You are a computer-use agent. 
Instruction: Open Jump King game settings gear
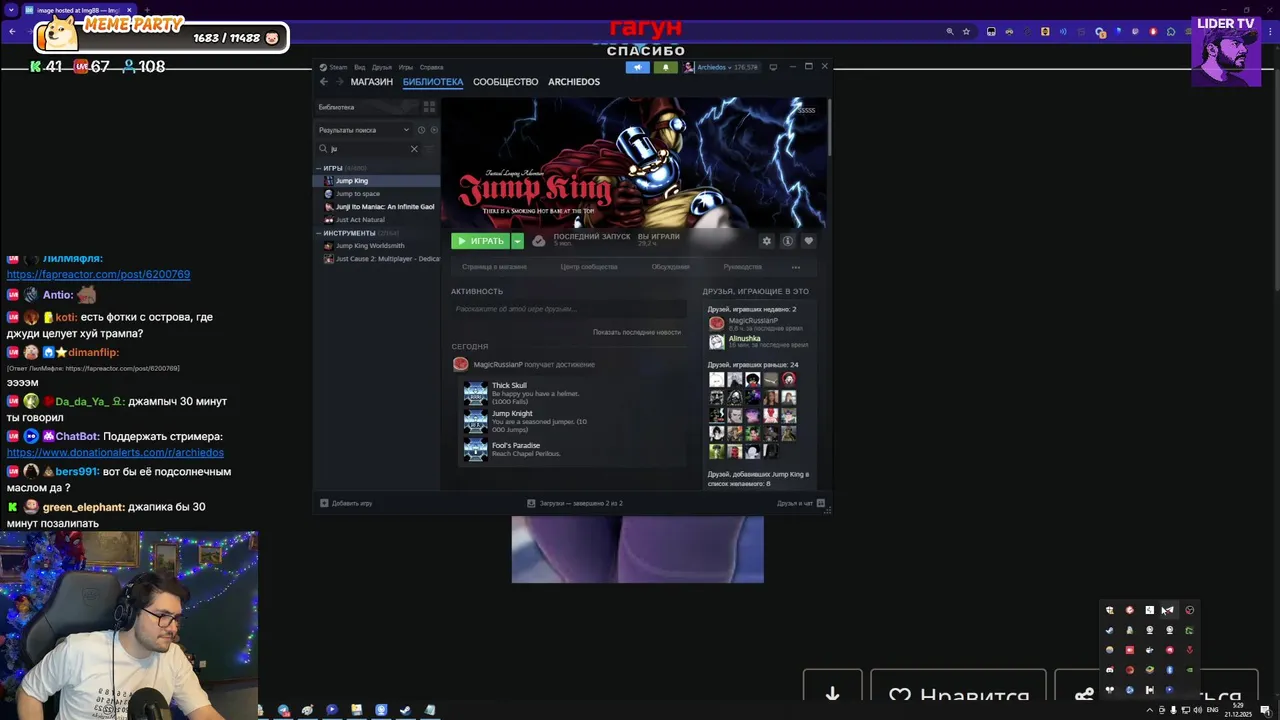767,241
